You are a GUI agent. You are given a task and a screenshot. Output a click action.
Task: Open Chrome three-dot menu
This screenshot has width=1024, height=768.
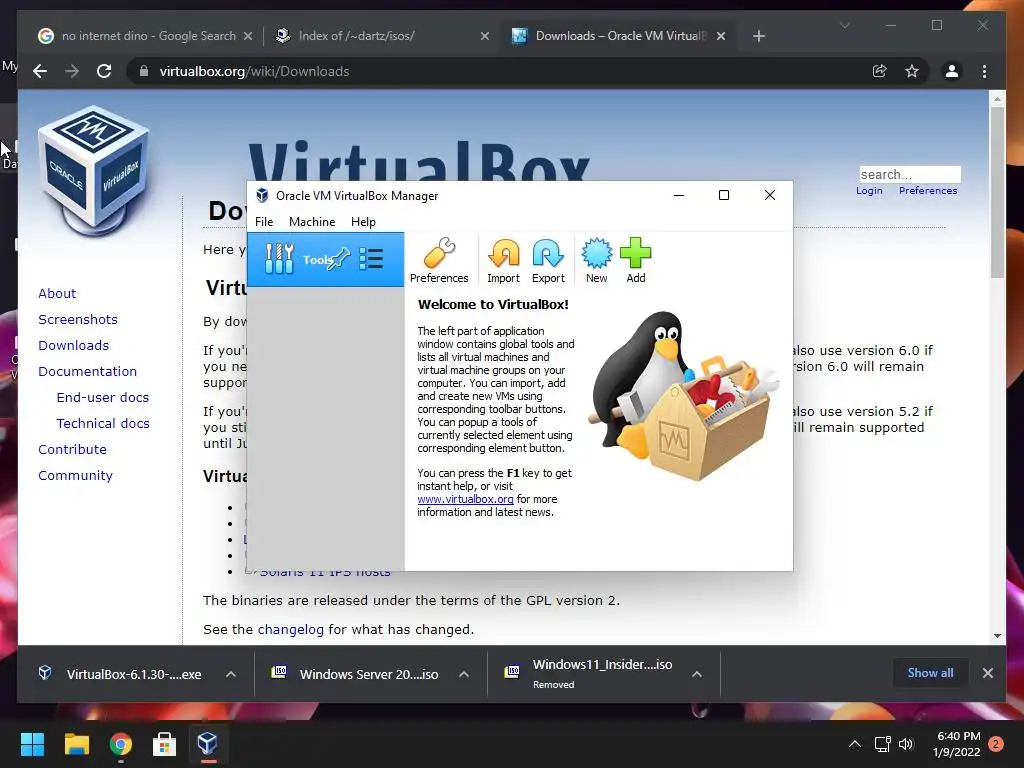click(984, 71)
